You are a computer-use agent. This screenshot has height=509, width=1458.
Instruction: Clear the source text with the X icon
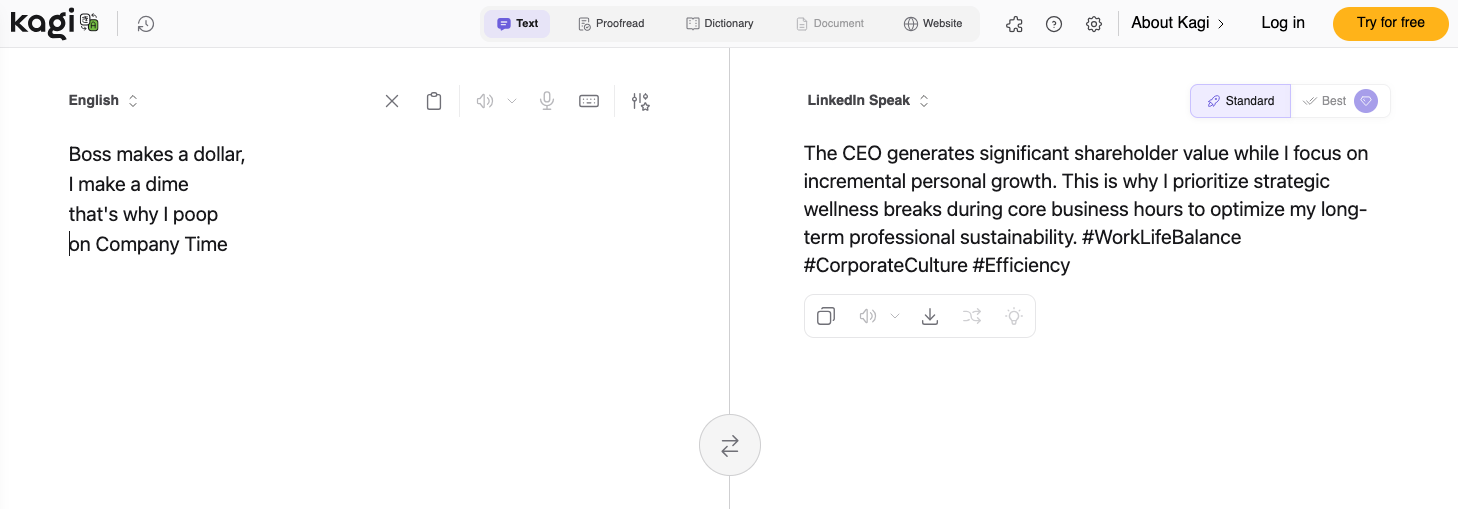(392, 101)
